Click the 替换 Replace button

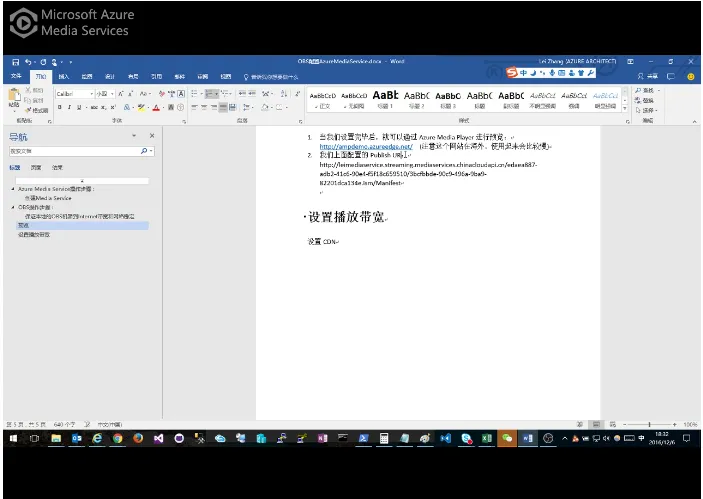645,100
